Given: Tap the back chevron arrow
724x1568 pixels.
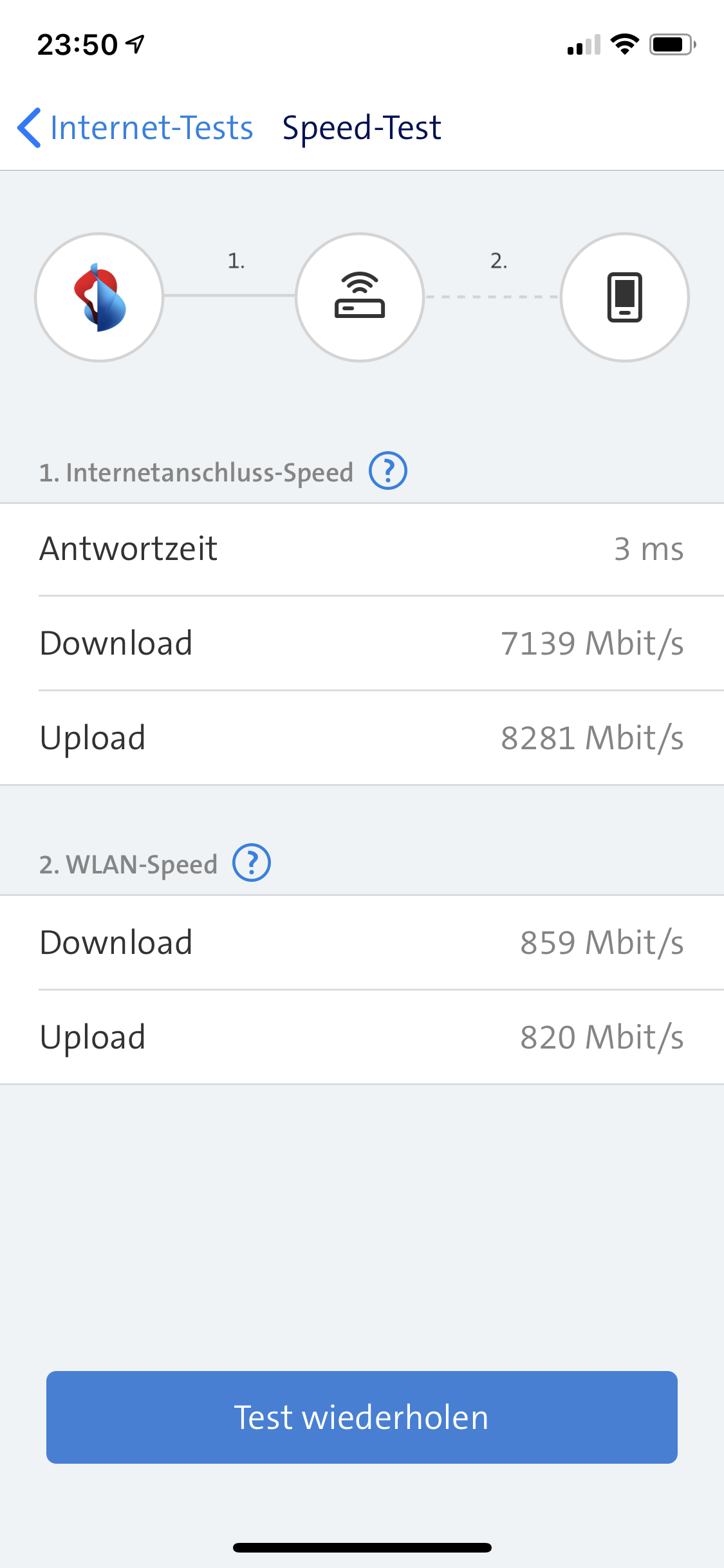Looking at the screenshot, I should click(x=30, y=127).
